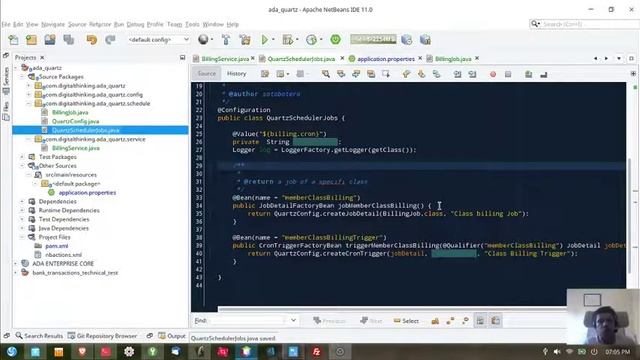640x360 pixels.
Task: Expand the com.digitalthinking.ada_quartz.config package
Action: pos(29,95)
